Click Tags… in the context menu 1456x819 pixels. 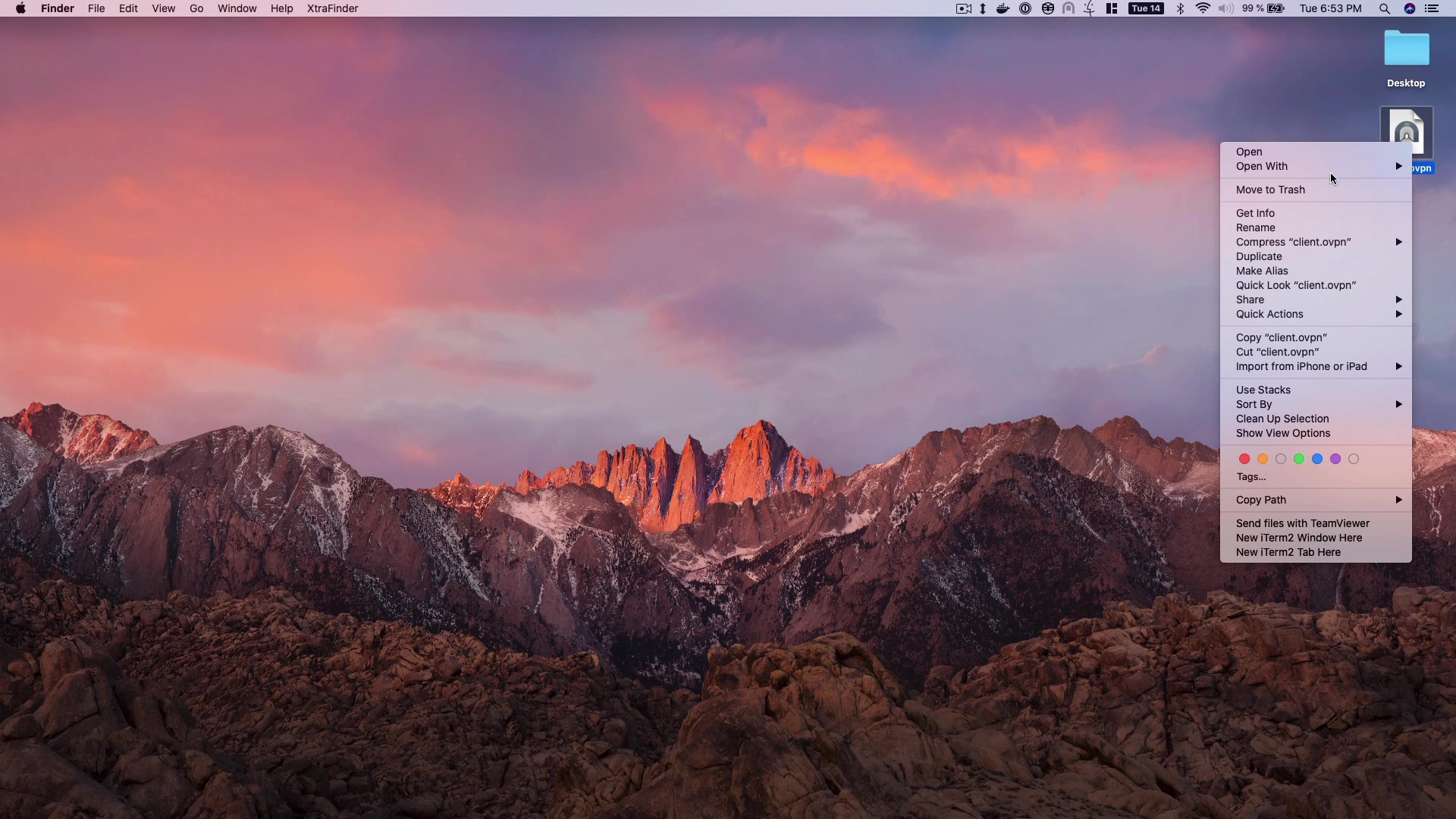[x=1250, y=477]
